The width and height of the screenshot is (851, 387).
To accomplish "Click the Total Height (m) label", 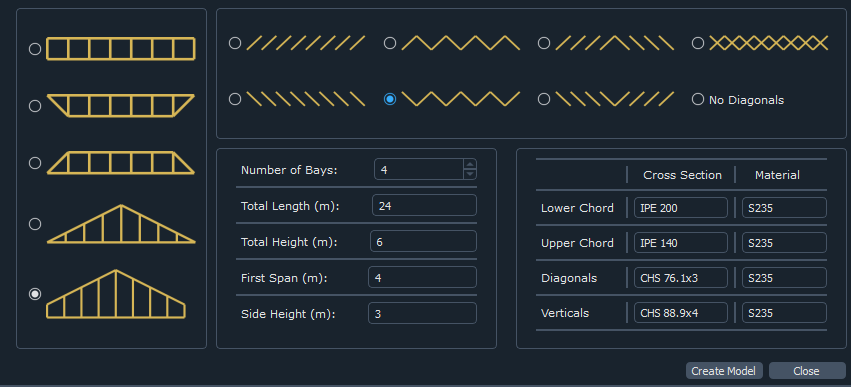I will [289, 242].
